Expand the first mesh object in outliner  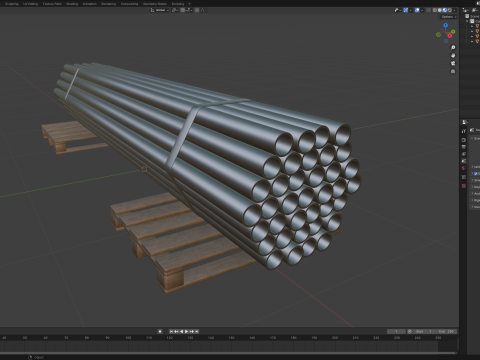pyautogui.click(x=472, y=26)
